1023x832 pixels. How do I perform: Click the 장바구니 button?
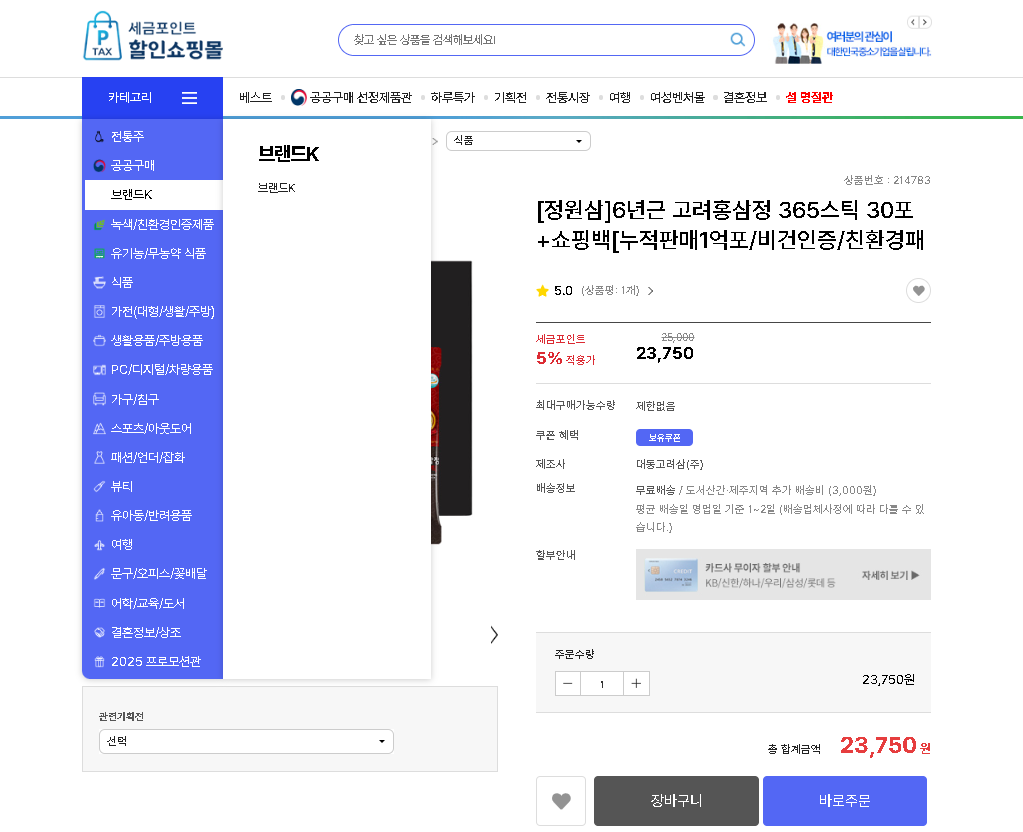point(676,801)
